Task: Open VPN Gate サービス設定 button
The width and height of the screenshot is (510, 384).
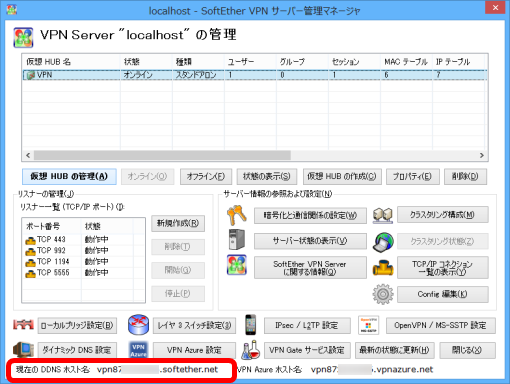Action: coord(307,350)
